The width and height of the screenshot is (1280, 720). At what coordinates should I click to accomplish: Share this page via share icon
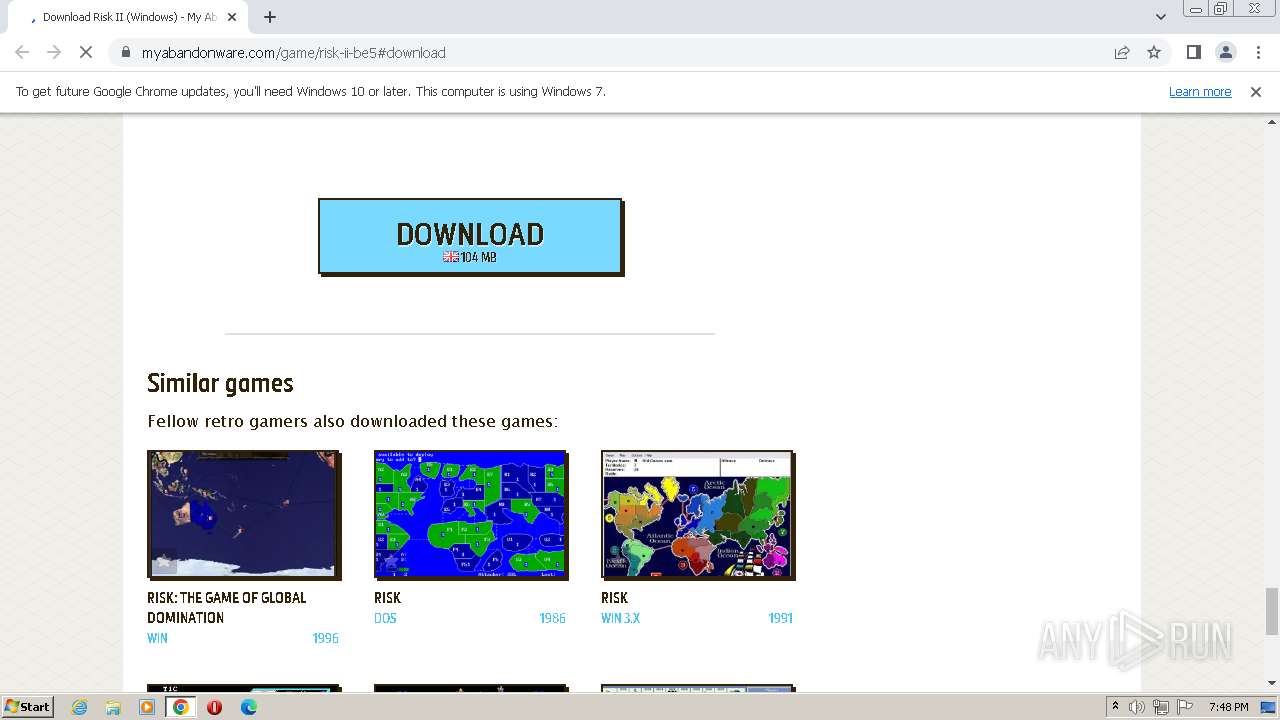1122,52
